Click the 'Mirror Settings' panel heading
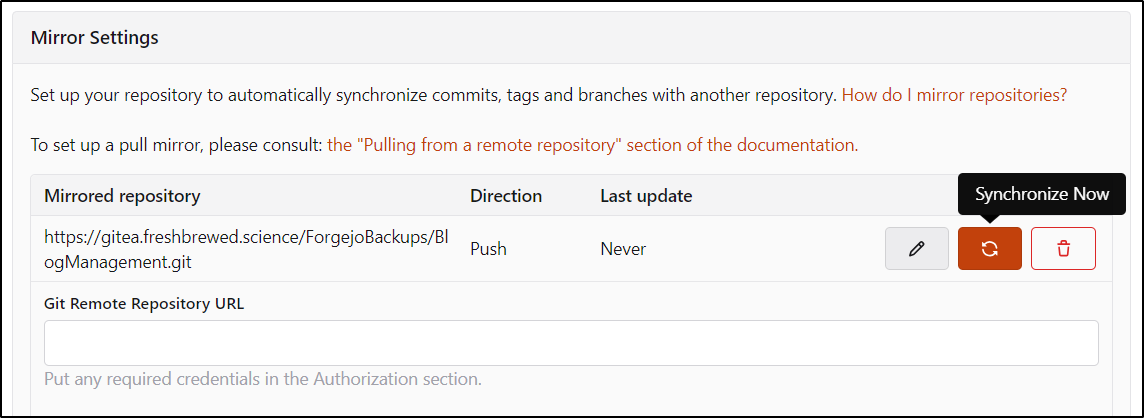The image size is (1144, 418). coord(95,37)
